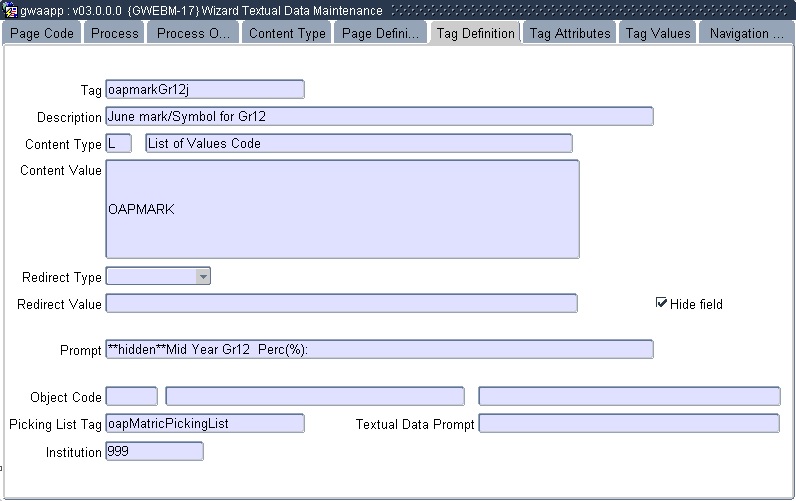Open the Tag Values tab
The height and width of the screenshot is (501, 796).
pyautogui.click(x=658, y=34)
